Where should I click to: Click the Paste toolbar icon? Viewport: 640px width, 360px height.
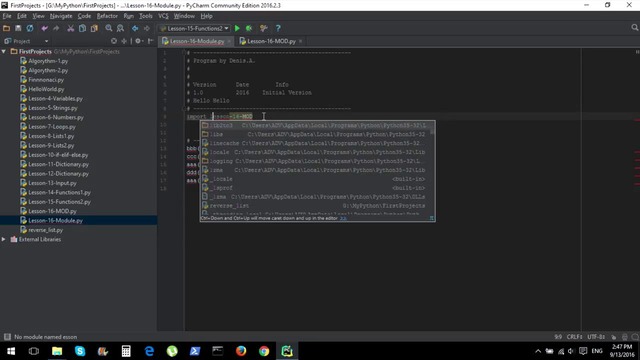(x=94, y=29)
